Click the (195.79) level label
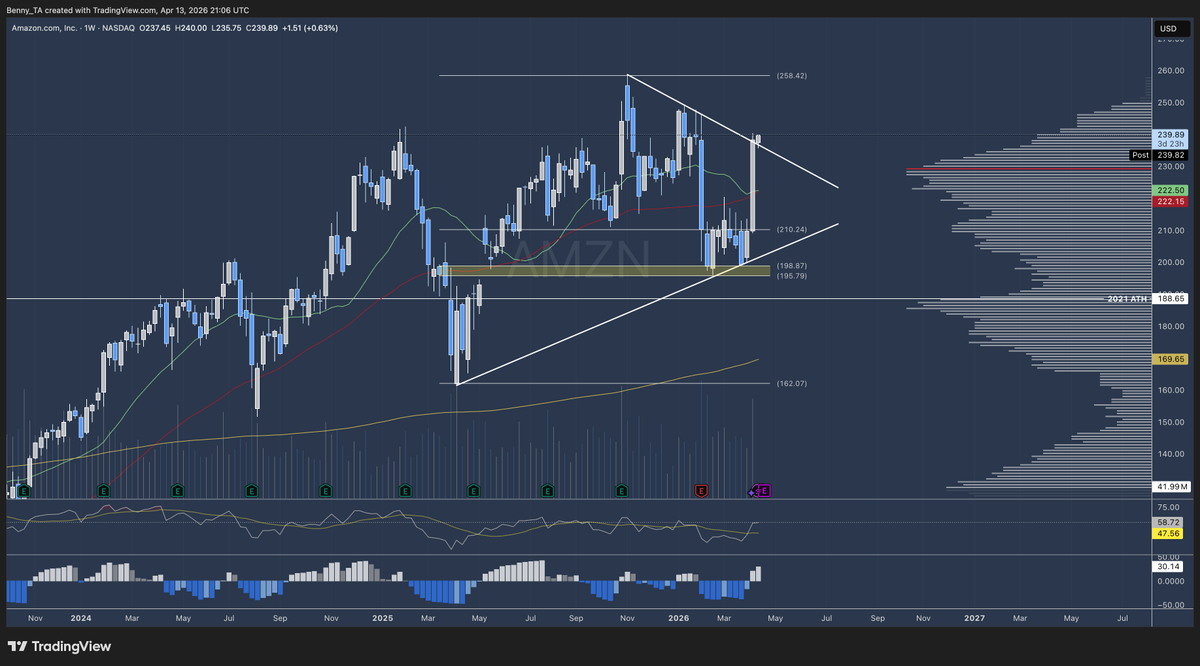 point(791,275)
